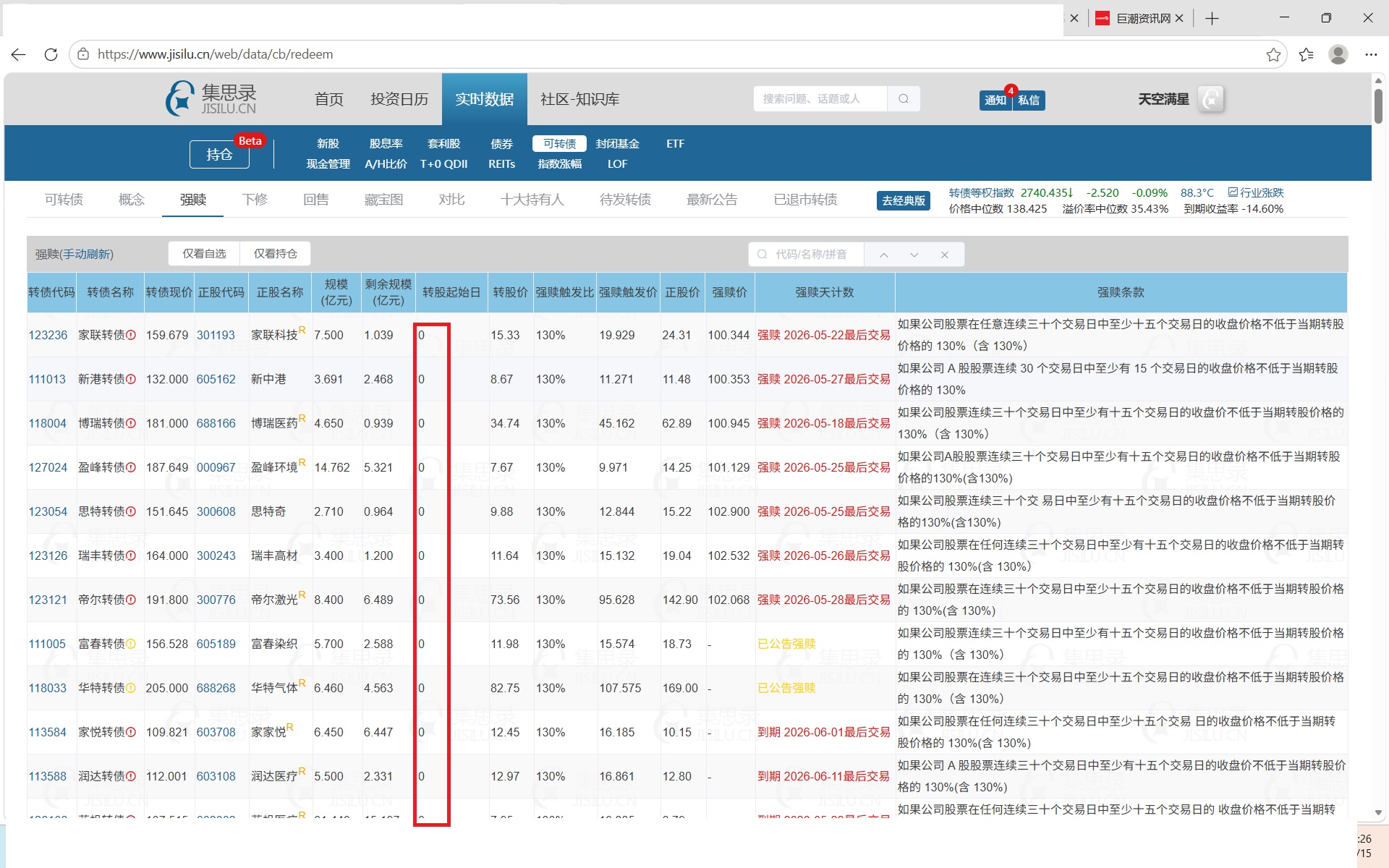Switch to the 概念 tab
This screenshot has height=868, width=1389.
pyautogui.click(x=132, y=200)
